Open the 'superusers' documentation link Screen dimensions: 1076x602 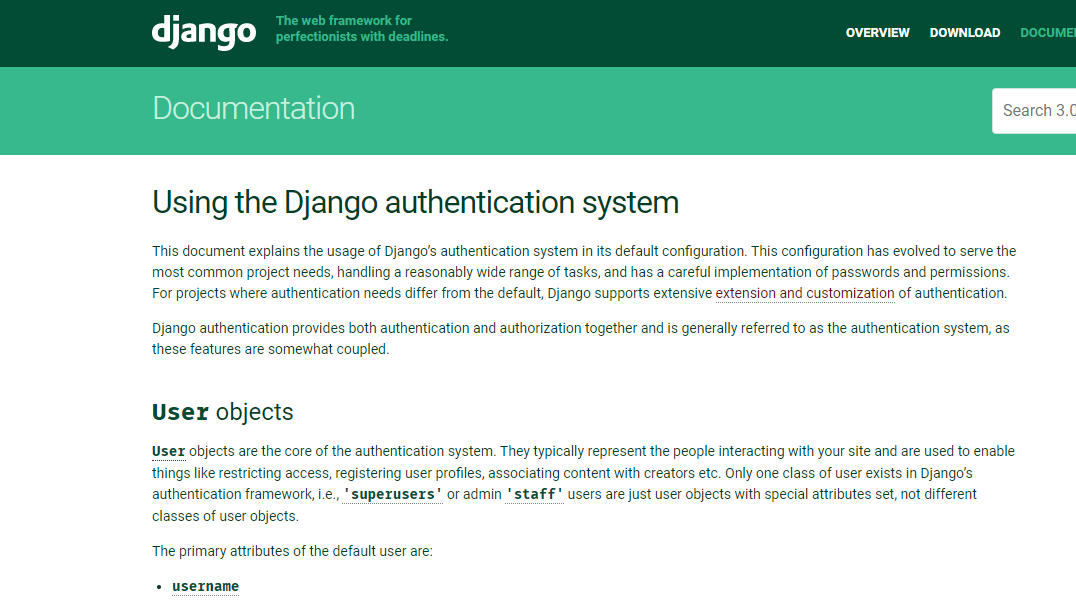pyautogui.click(x=392, y=493)
